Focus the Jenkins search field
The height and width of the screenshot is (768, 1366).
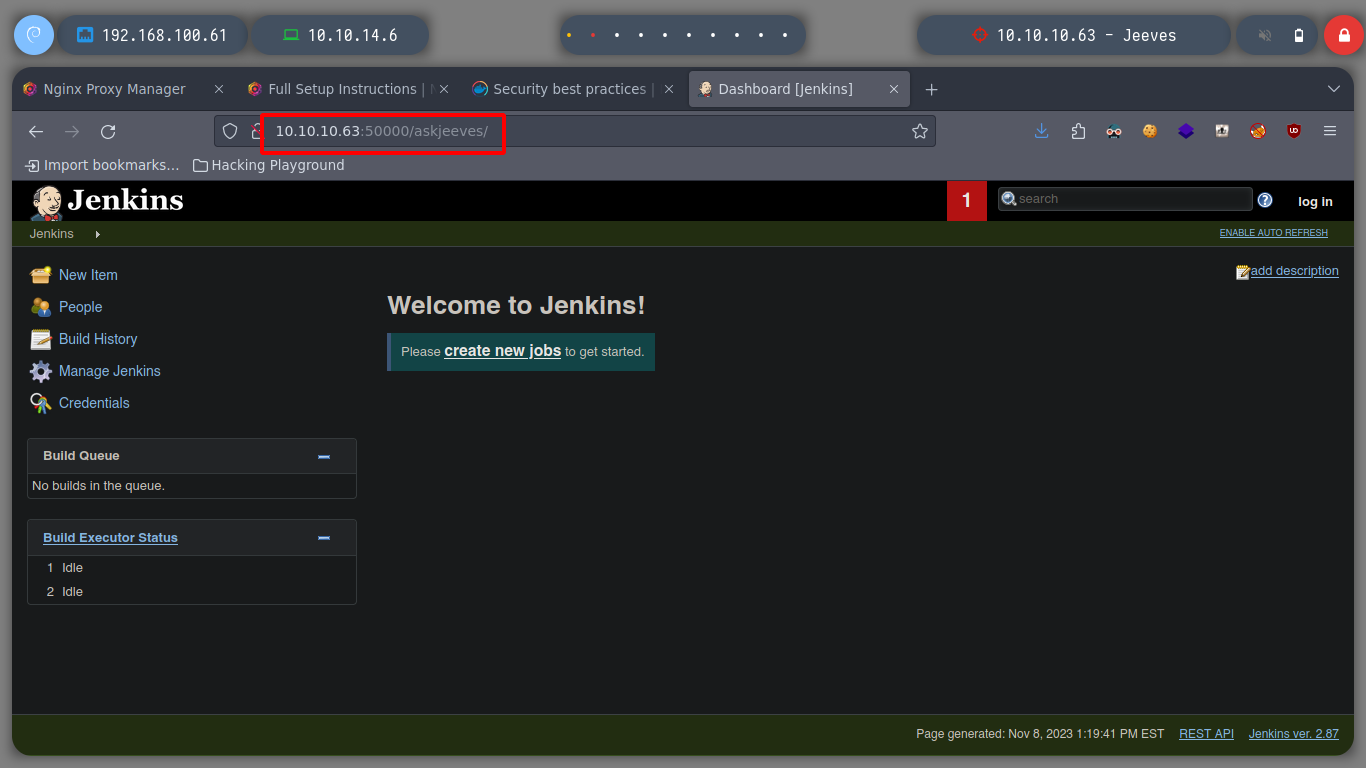1125,199
